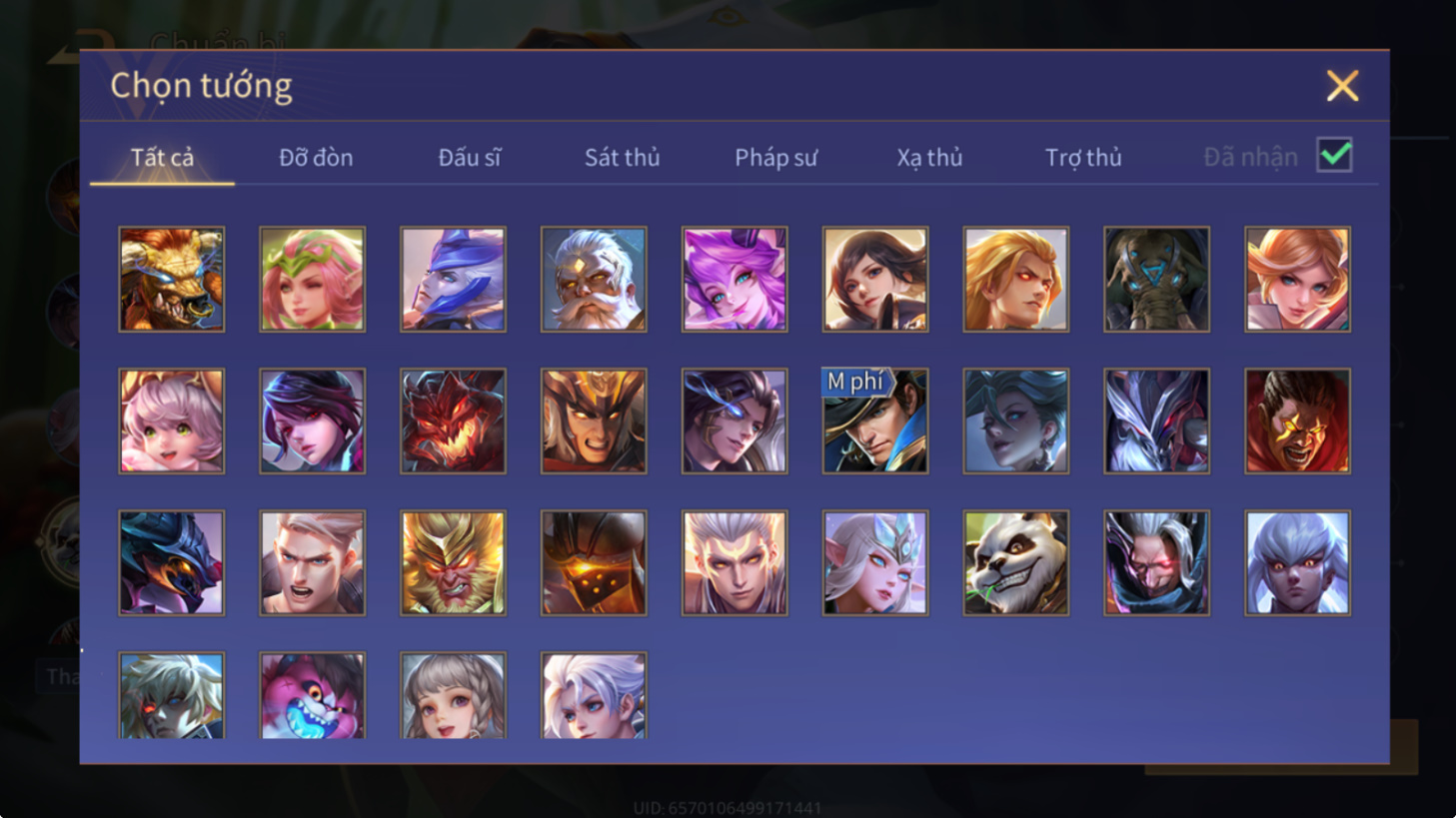Filter by Xạ thủ tab
Viewport: 1456px width, 818px height.
929,157
